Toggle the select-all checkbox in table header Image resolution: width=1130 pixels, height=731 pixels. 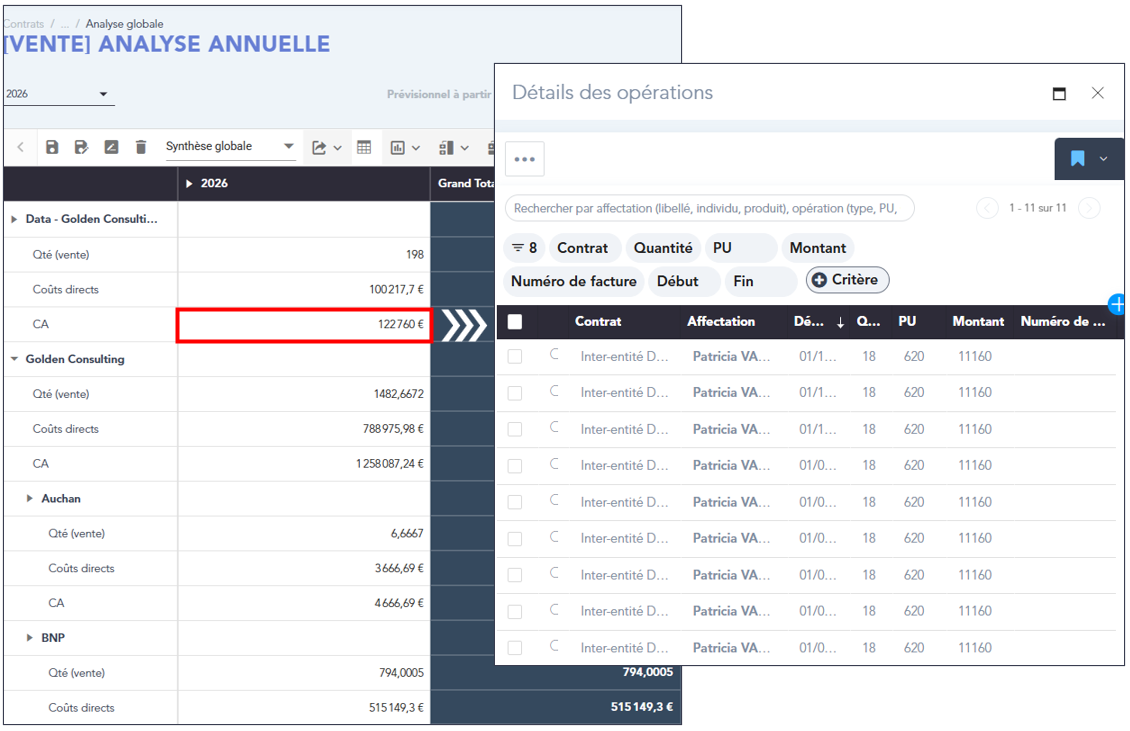[515, 322]
